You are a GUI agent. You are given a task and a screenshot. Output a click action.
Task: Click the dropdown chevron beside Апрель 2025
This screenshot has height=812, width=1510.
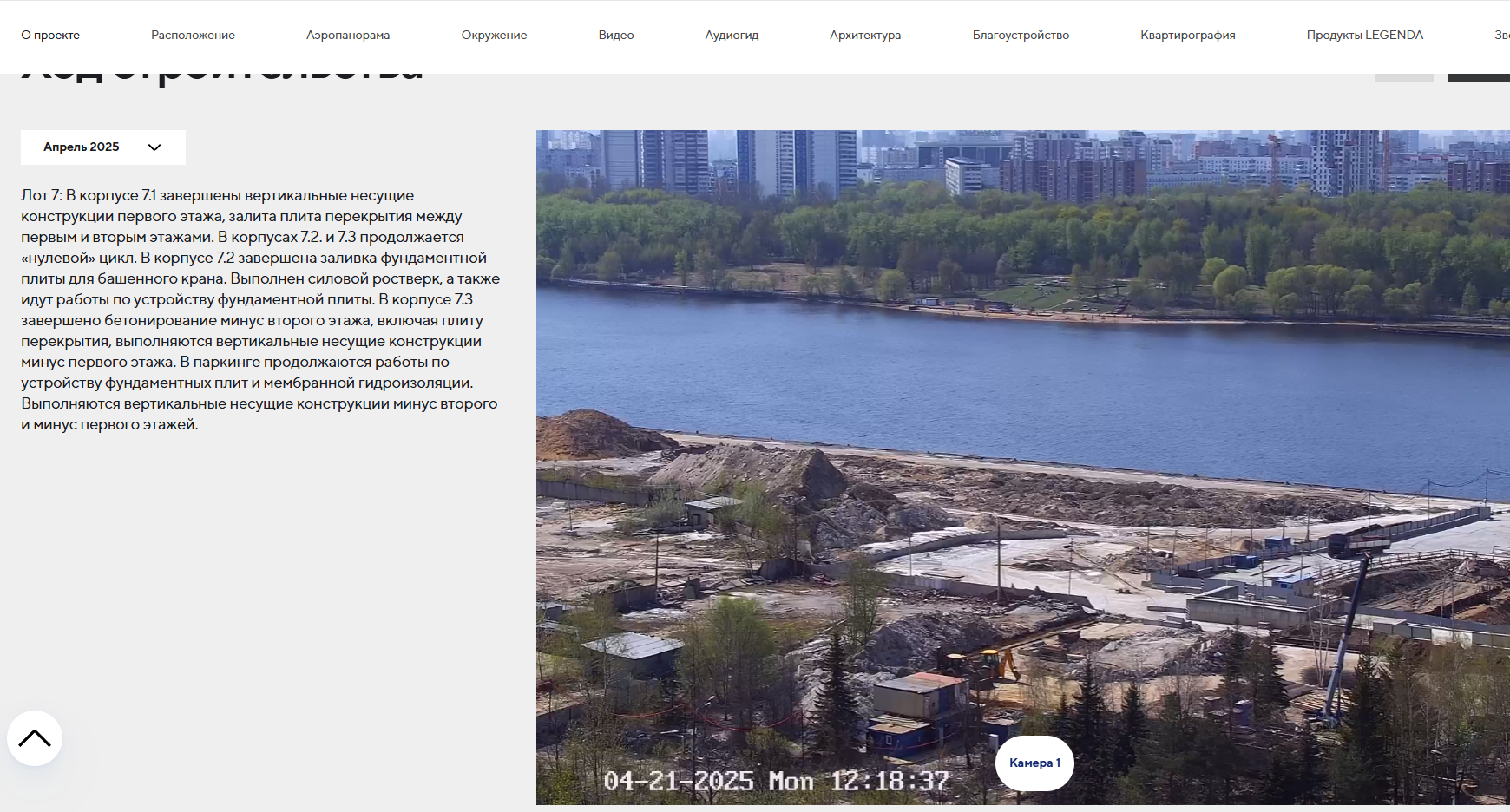pyautogui.click(x=154, y=147)
